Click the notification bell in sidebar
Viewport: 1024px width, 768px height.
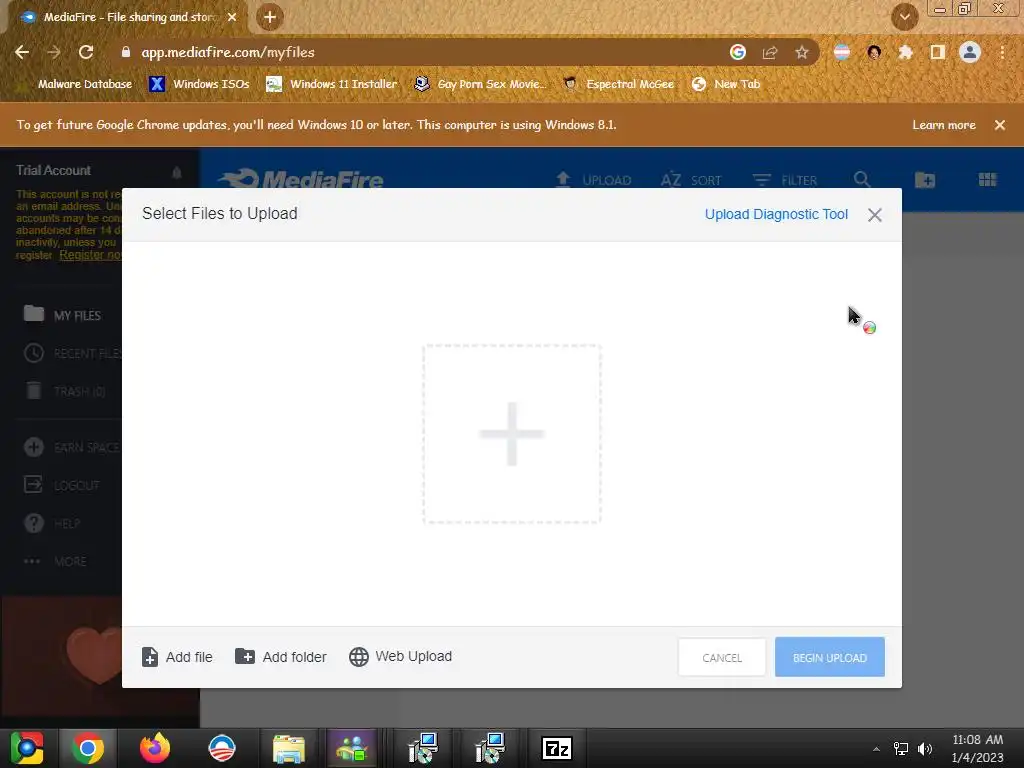click(176, 172)
